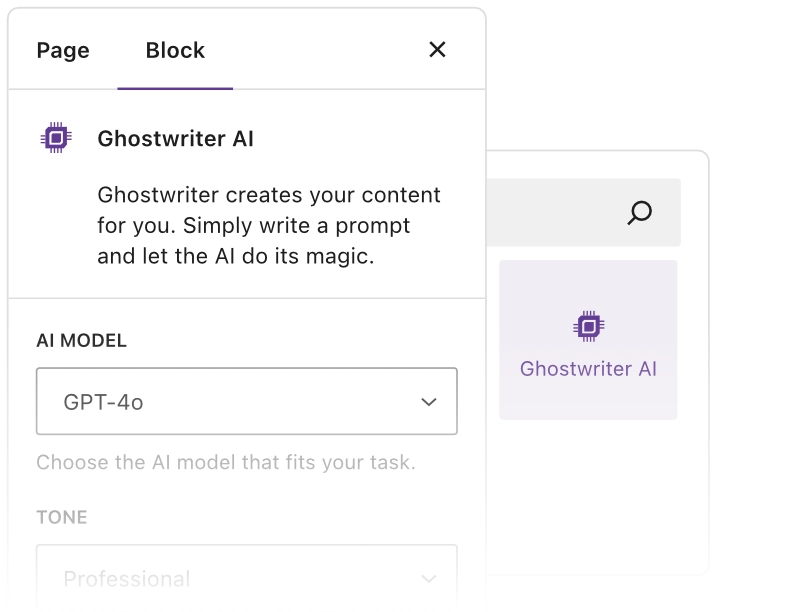Click the Ghostwriter AI label in the block tile

[x=588, y=369]
